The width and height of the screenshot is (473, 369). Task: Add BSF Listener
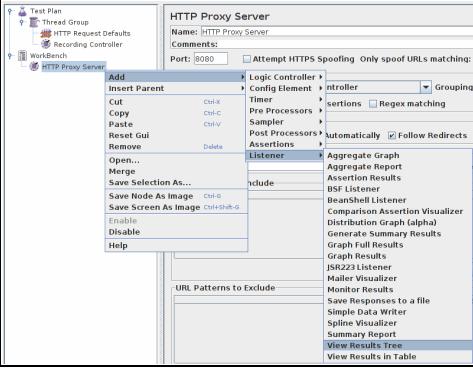pos(398,189)
